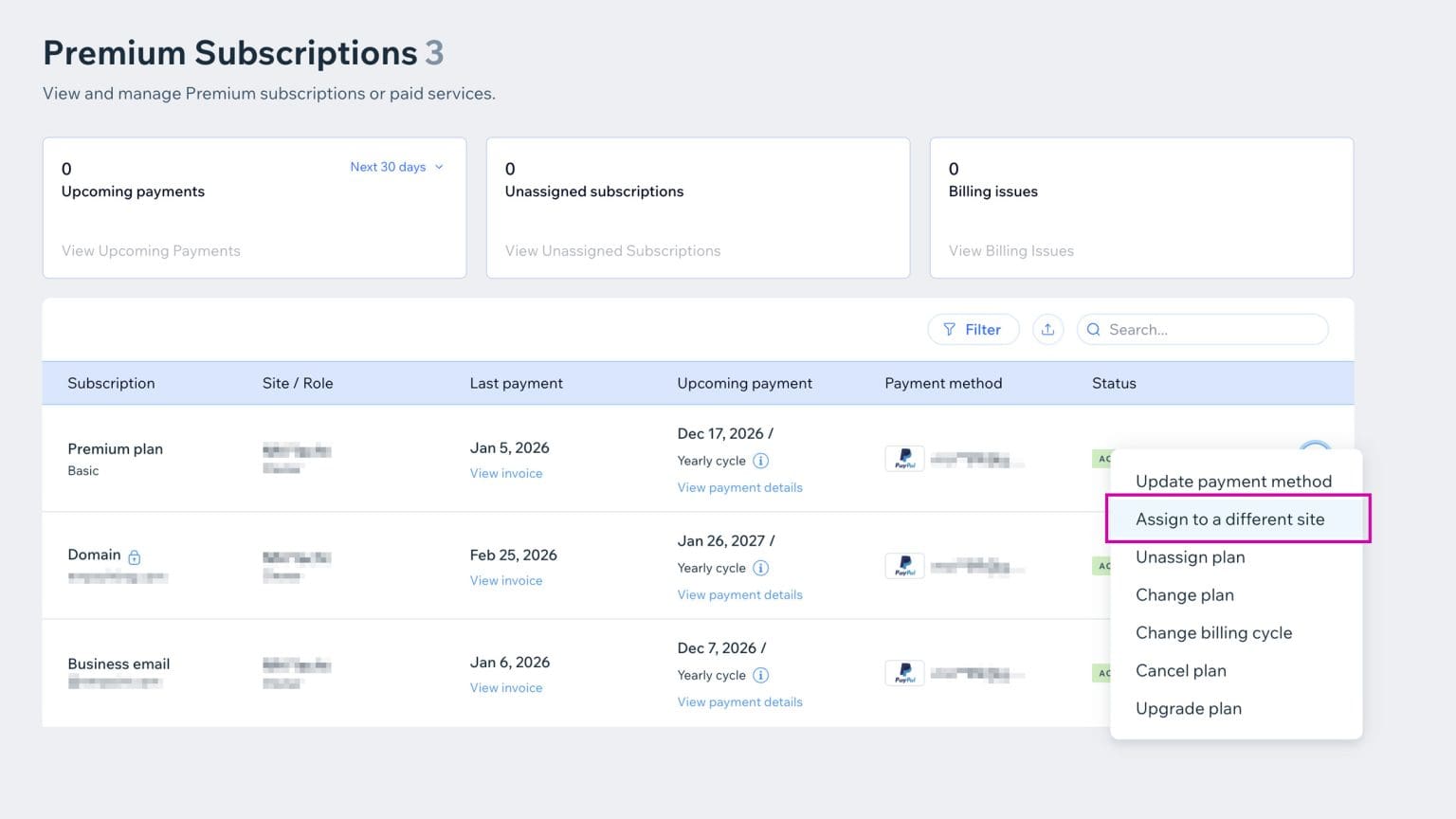Click the Unassigned subscriptions card title
The height and width of the screenshot is (819, 1456).
594,191
